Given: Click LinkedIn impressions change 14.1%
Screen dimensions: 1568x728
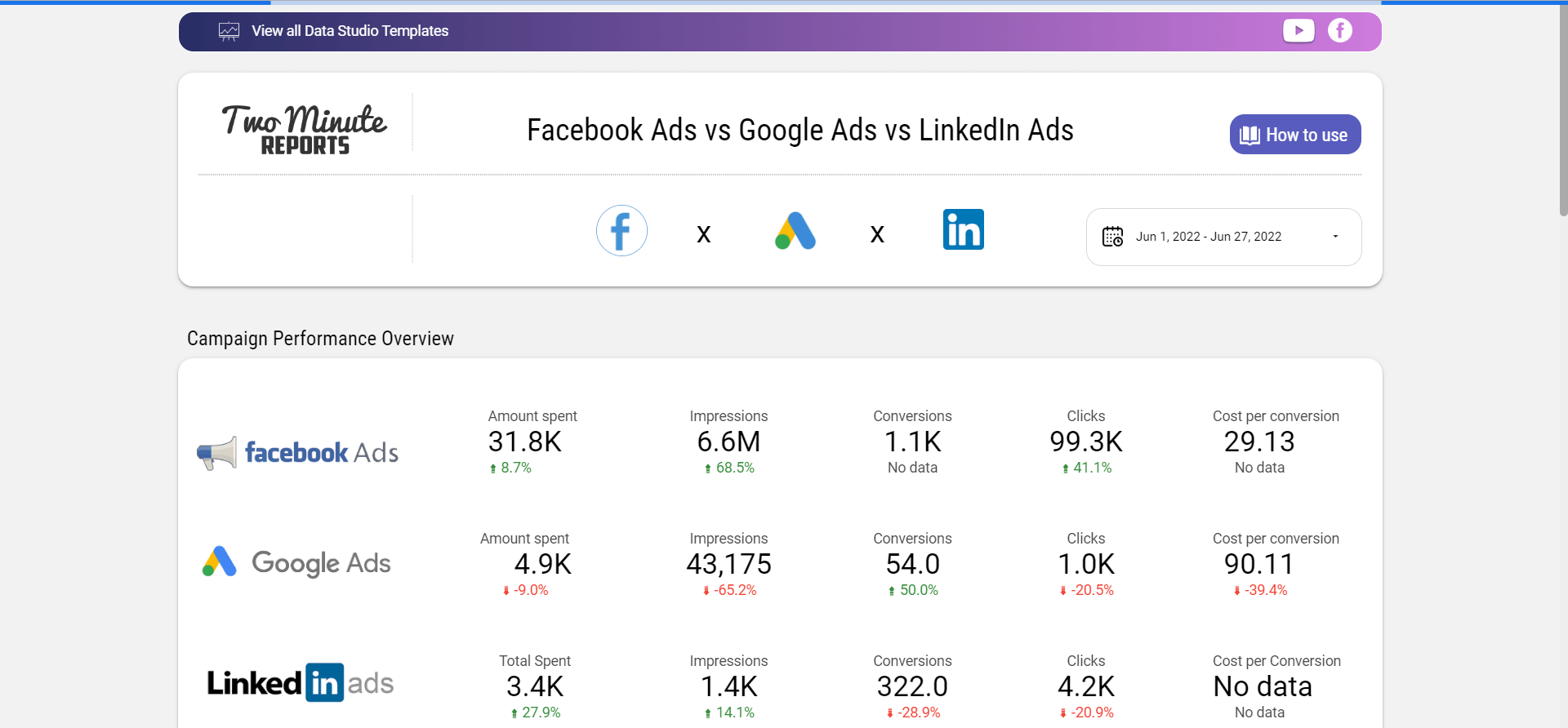Looking at the screenshot, I should 729,712.
